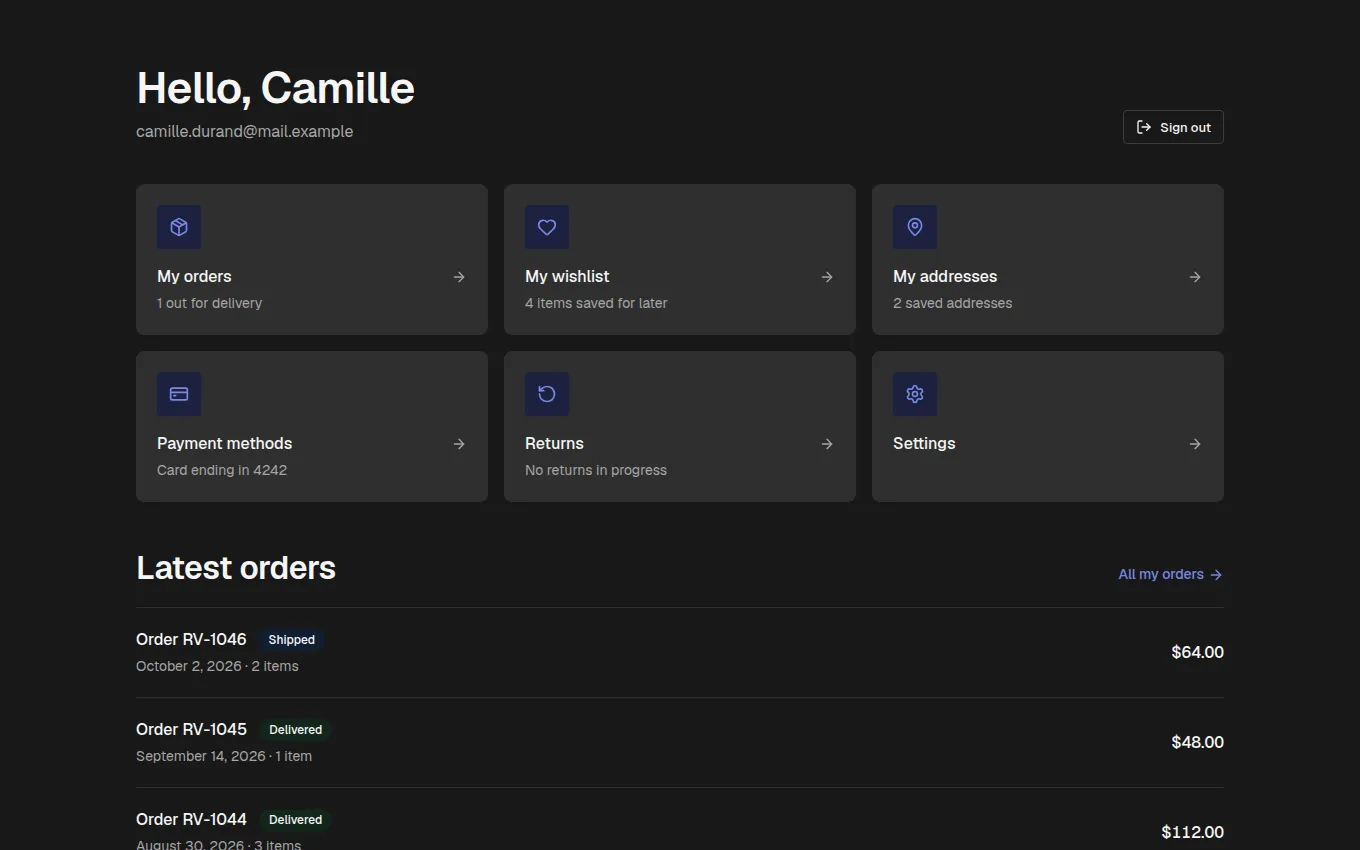
Task: Click 'Card ending in 4242' text
Action: [222, 470]
